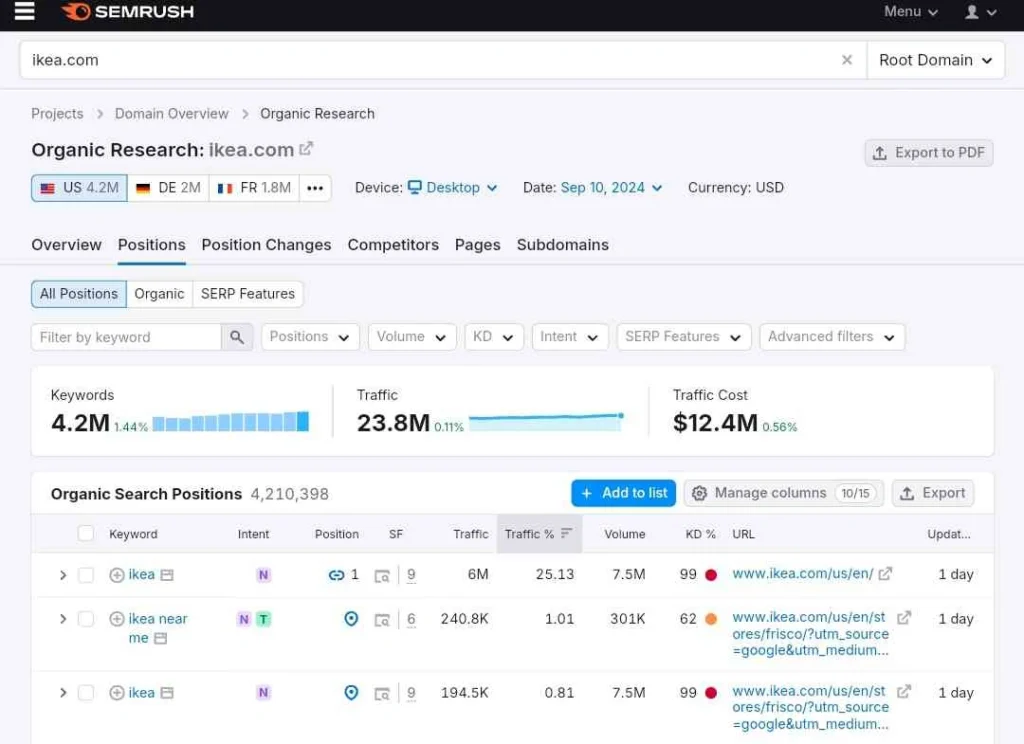Check the first ikea row checkbox
Image resolution: width=1024 pixels, height=744 pixels.
click(x=86, y=575)
